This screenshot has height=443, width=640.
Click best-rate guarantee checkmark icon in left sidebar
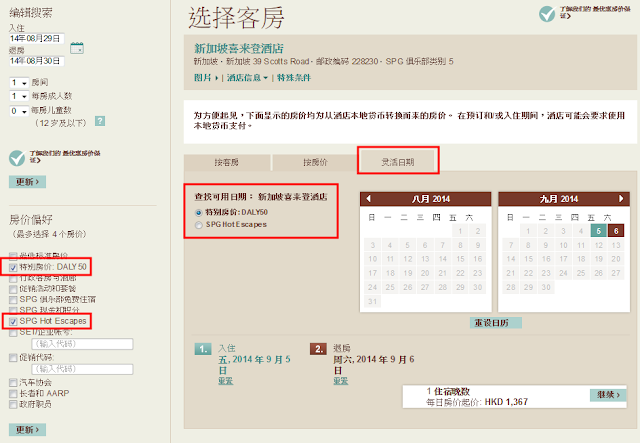[x=15, y=157]
